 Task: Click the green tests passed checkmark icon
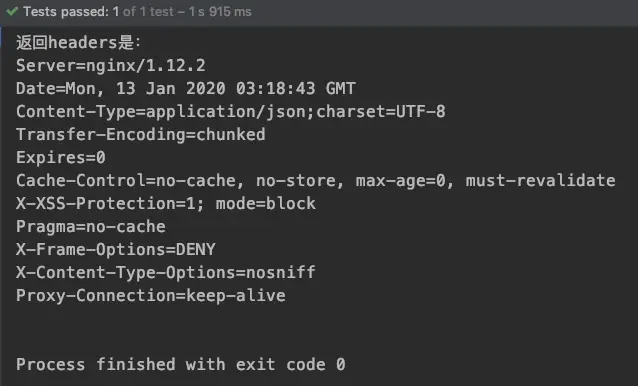click(12, 11)
